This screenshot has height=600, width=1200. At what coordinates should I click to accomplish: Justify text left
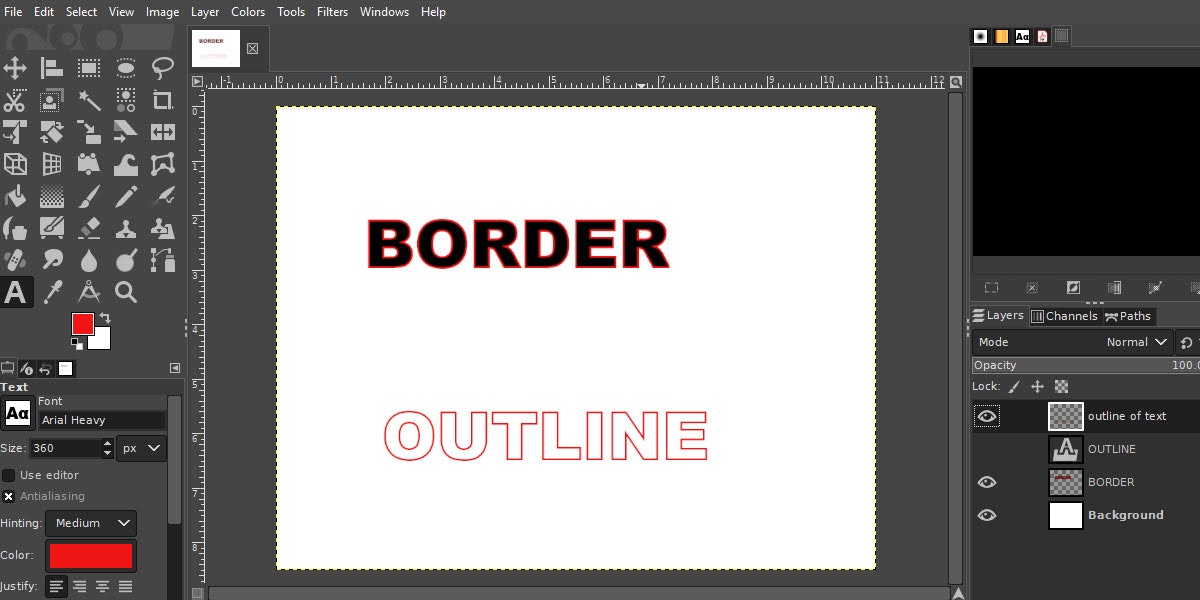(x=57, y=586)
